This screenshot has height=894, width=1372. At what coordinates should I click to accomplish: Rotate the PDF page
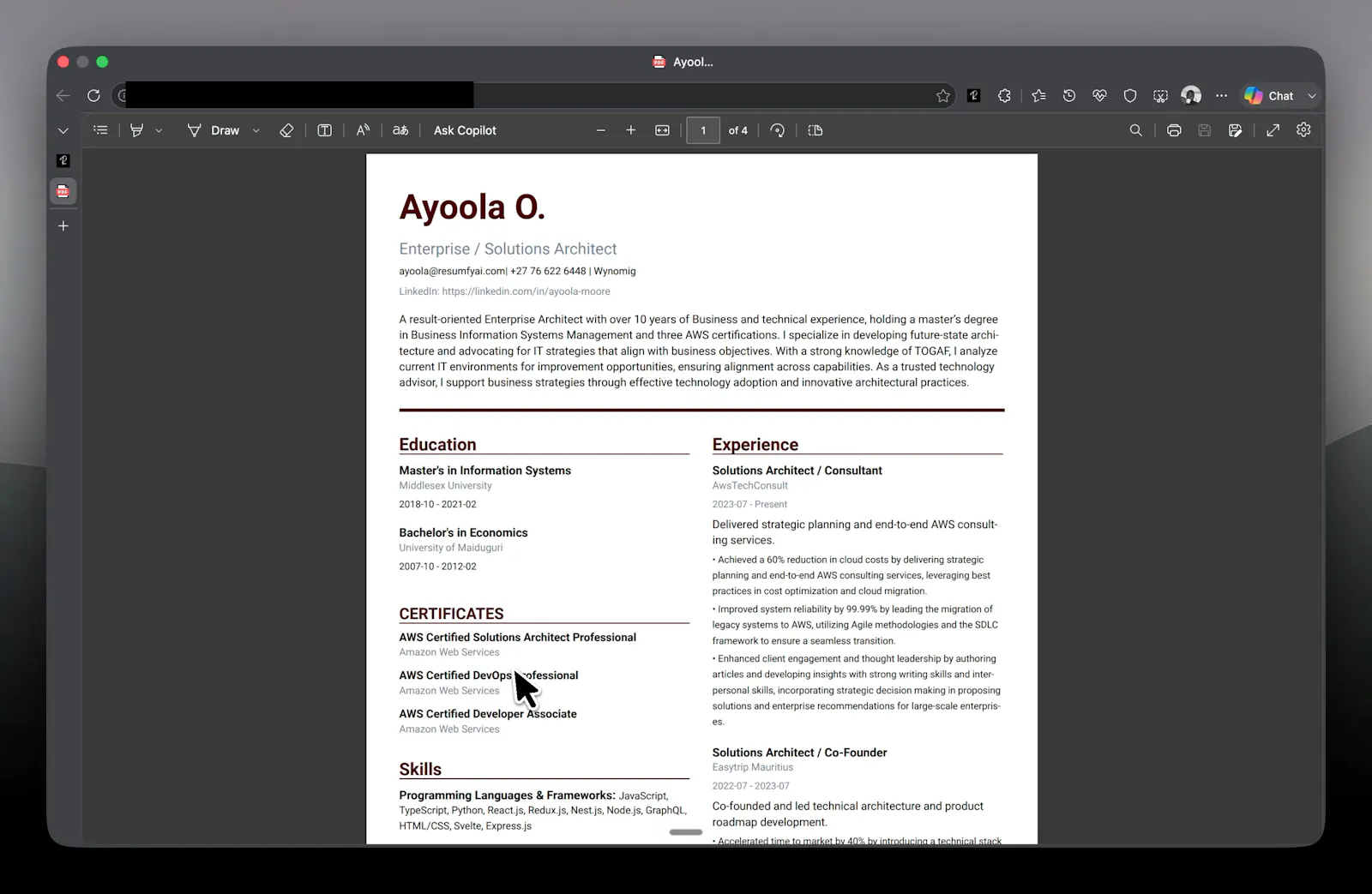click(777, 130)
